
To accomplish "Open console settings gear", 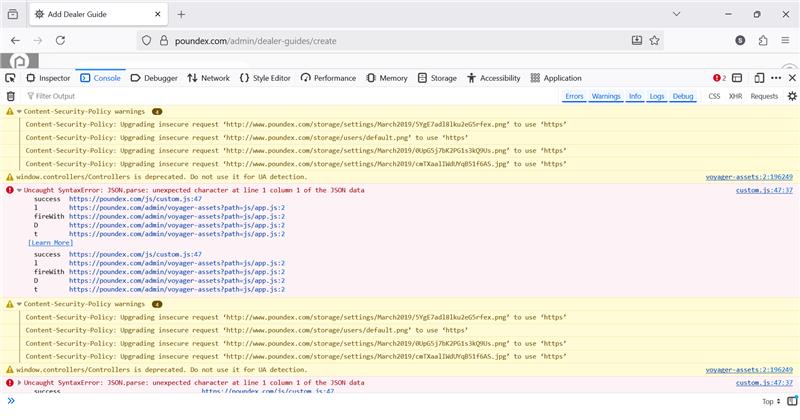I will click(x=792, y=96).
